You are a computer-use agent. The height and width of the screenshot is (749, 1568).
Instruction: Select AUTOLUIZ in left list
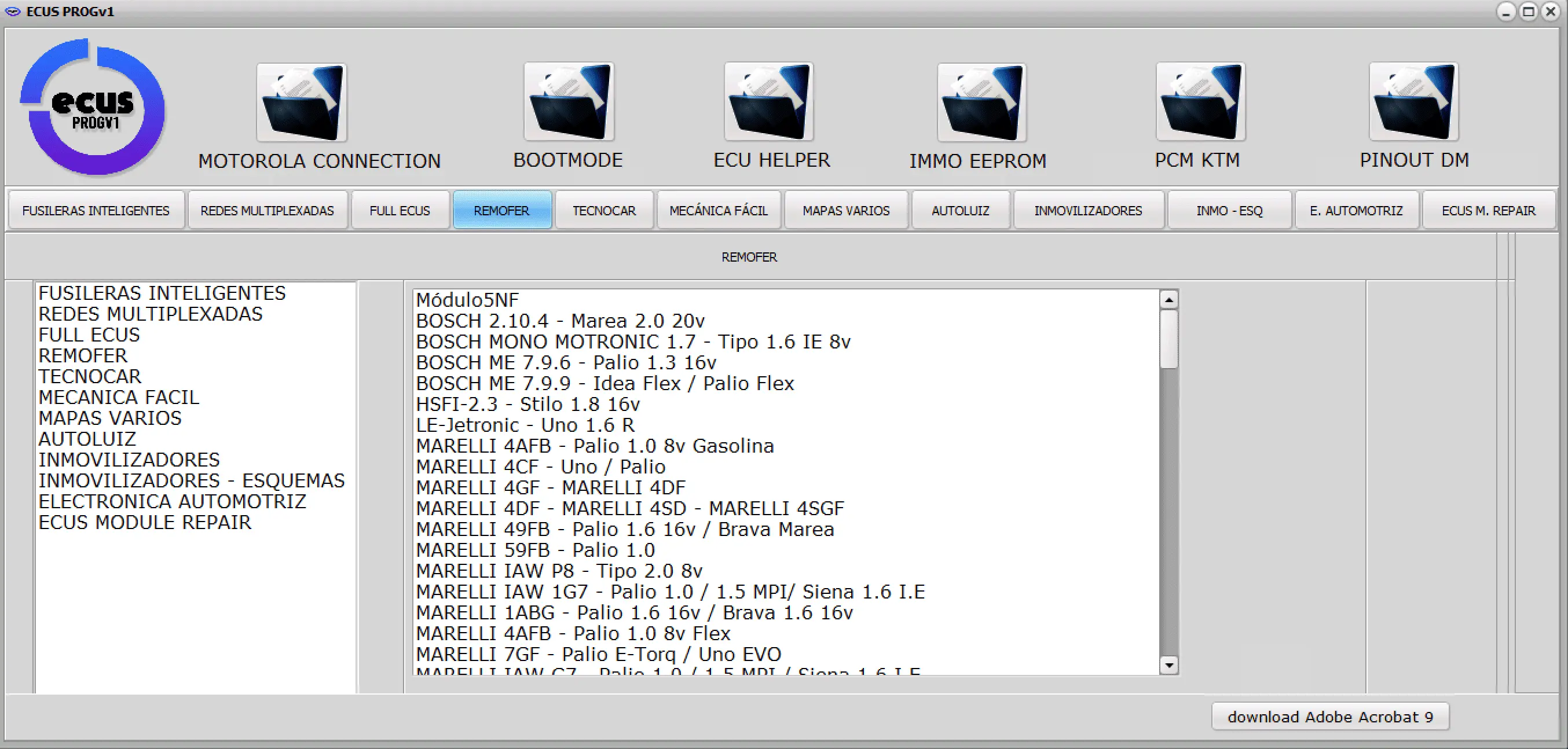(87, 439)
